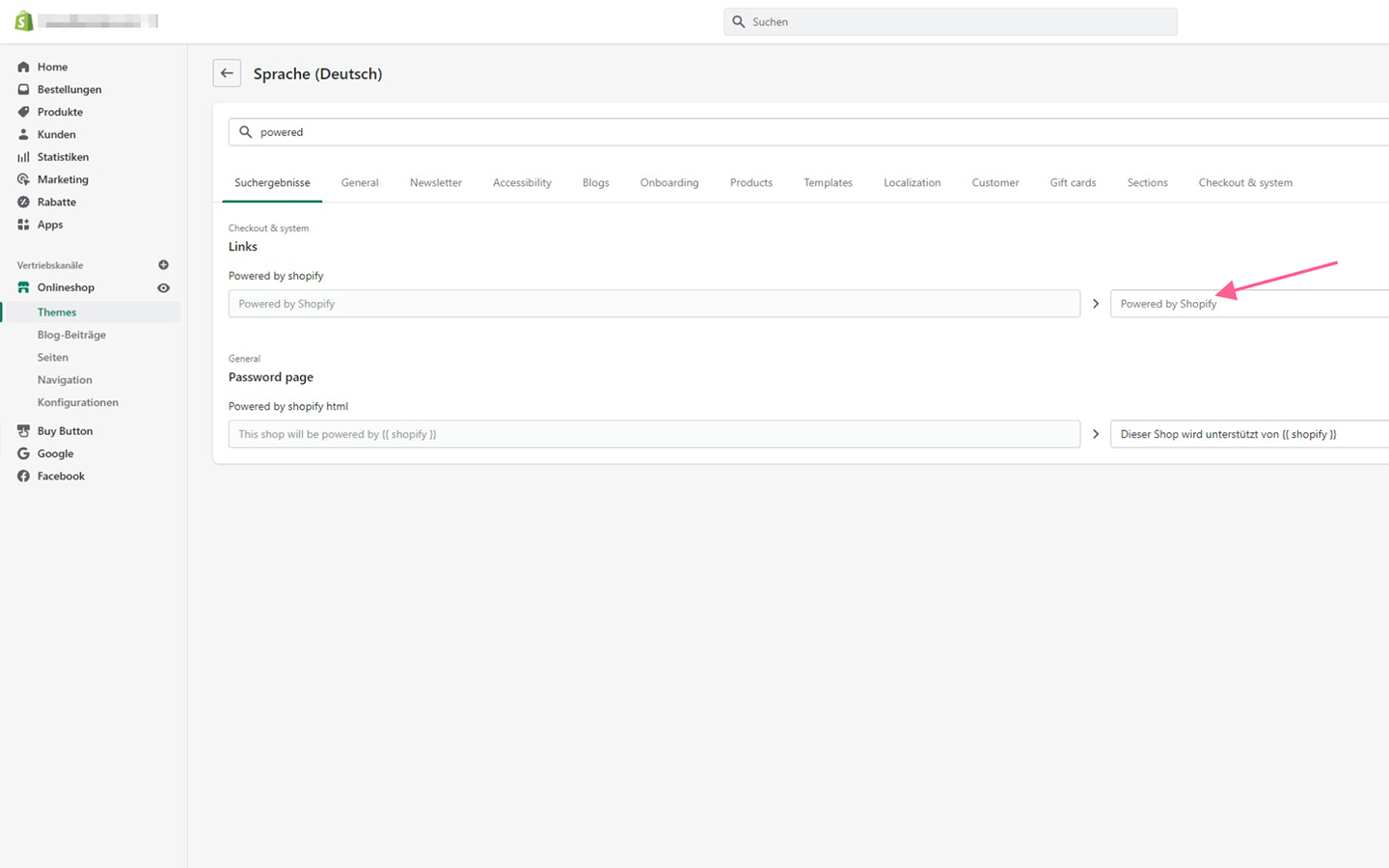
Task: Switch to the Onboarding tab
Action: (x=669, y=182)
